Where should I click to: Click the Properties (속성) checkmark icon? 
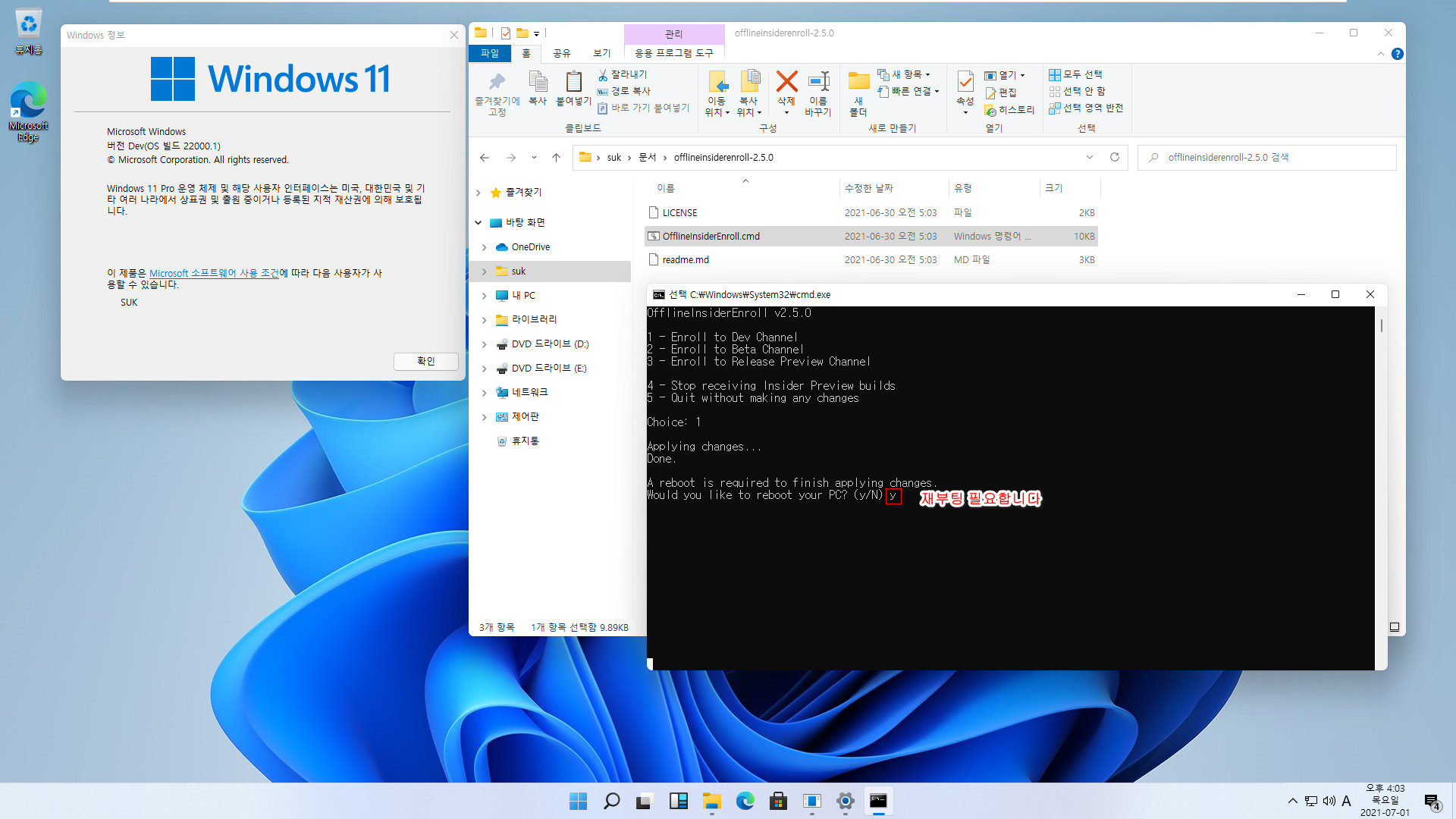tap(965, 82)
